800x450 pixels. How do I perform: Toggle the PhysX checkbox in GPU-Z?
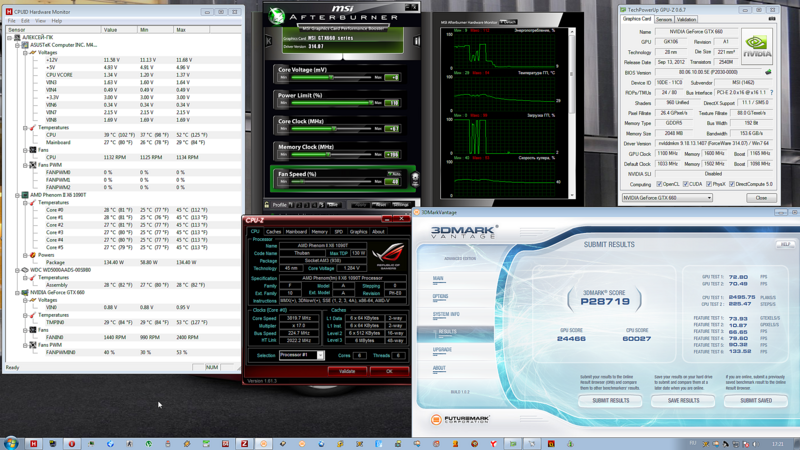709,184
